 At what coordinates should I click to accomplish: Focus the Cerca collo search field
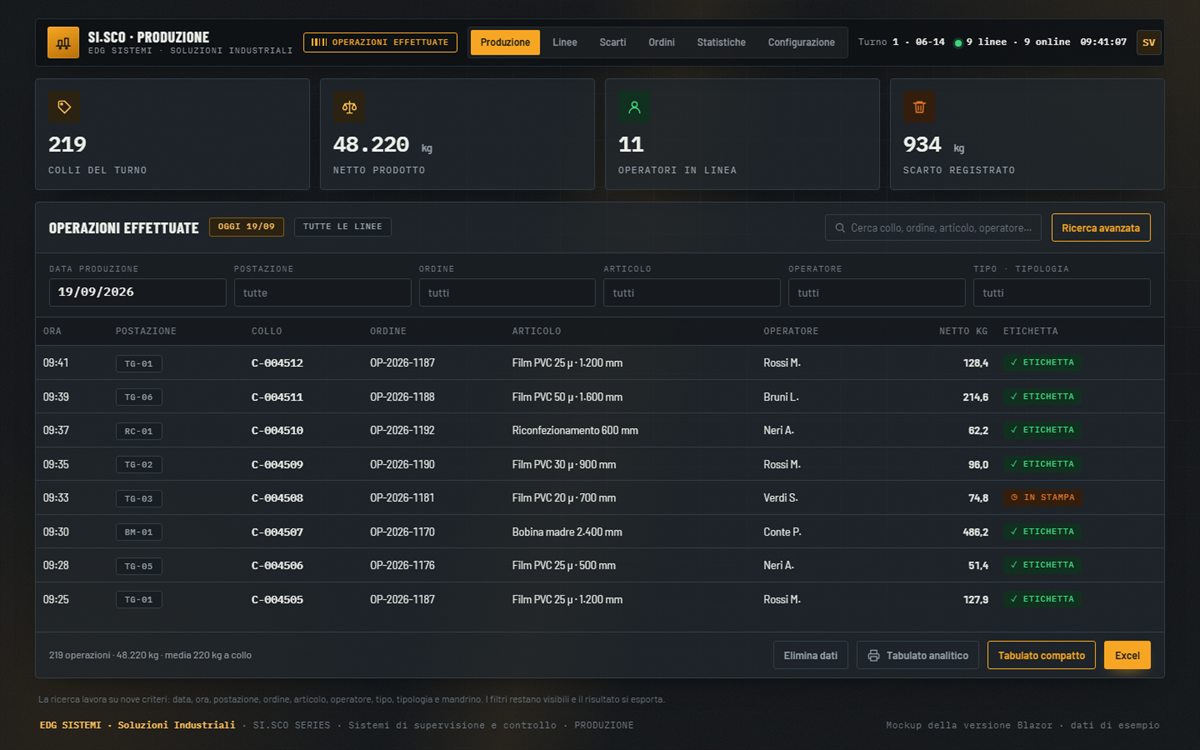pos(933,228)
